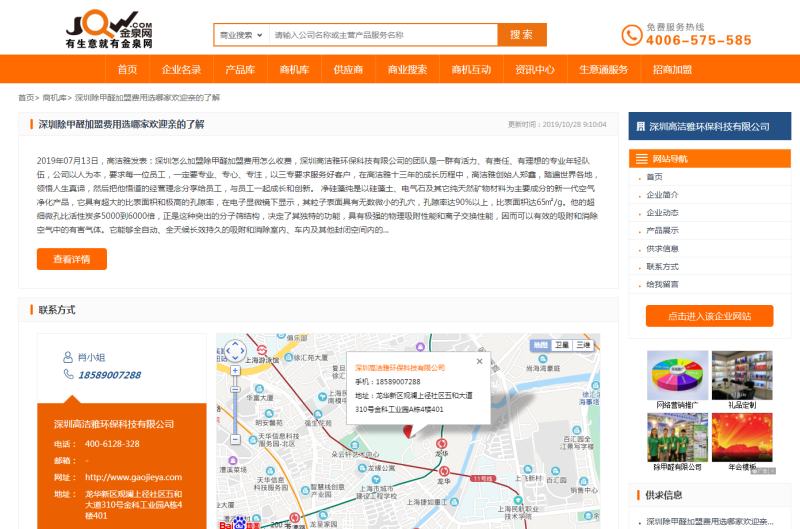Switch map to 地图 view
The width and height of the screenshot is (800, 529).
541,345
